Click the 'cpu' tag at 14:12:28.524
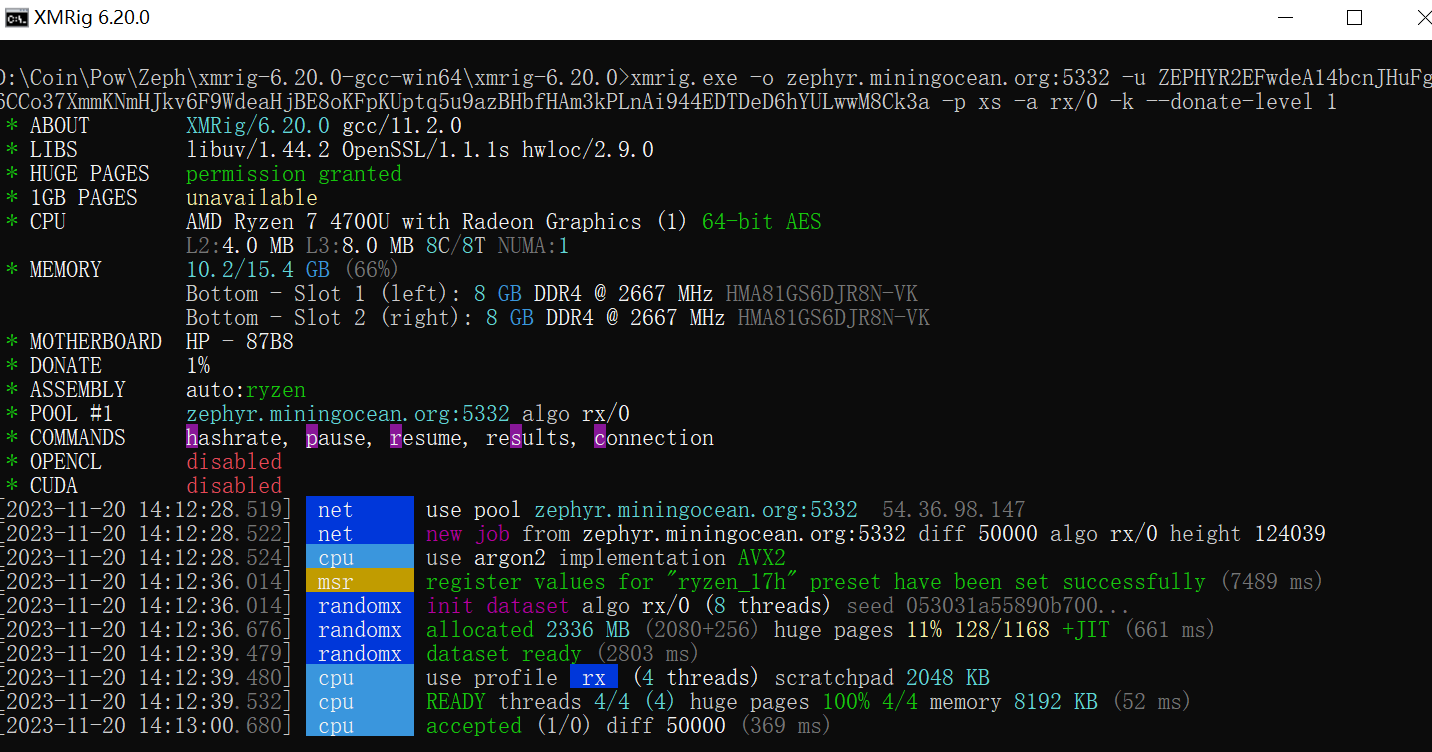The width and height of the screenshot is (1432, 752). (x=360, y=558)
